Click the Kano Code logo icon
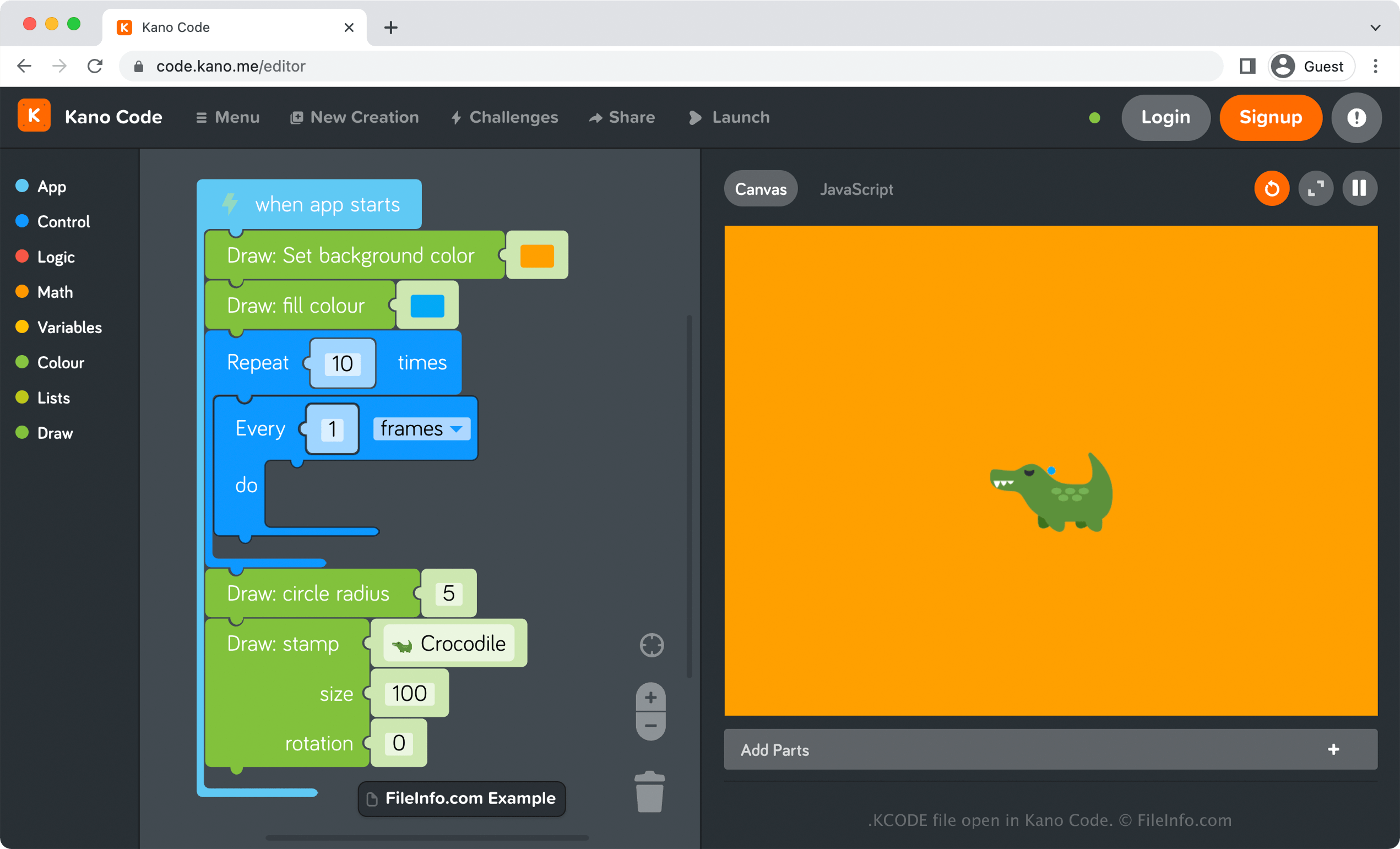 click(x=34, y=116)
